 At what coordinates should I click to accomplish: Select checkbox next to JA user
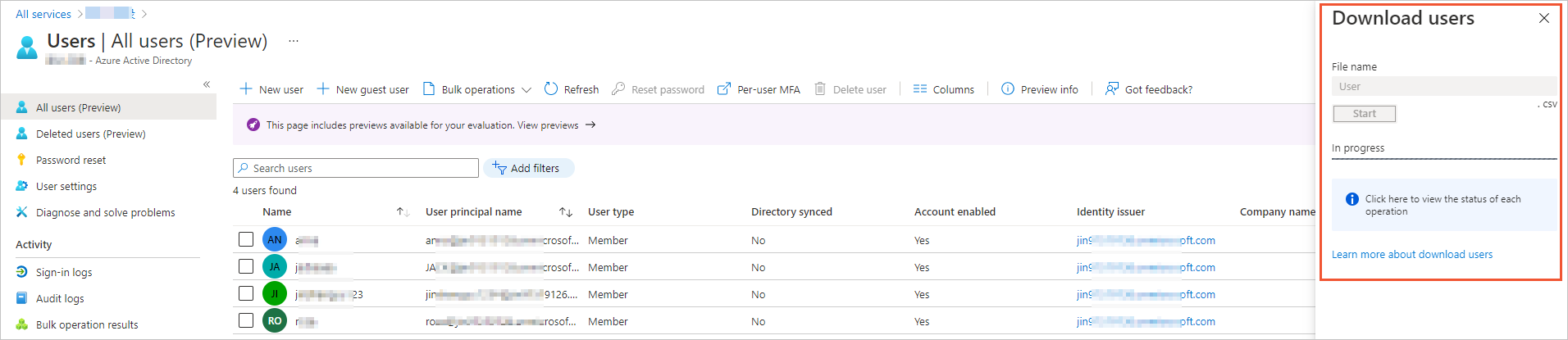pos(246,266)
